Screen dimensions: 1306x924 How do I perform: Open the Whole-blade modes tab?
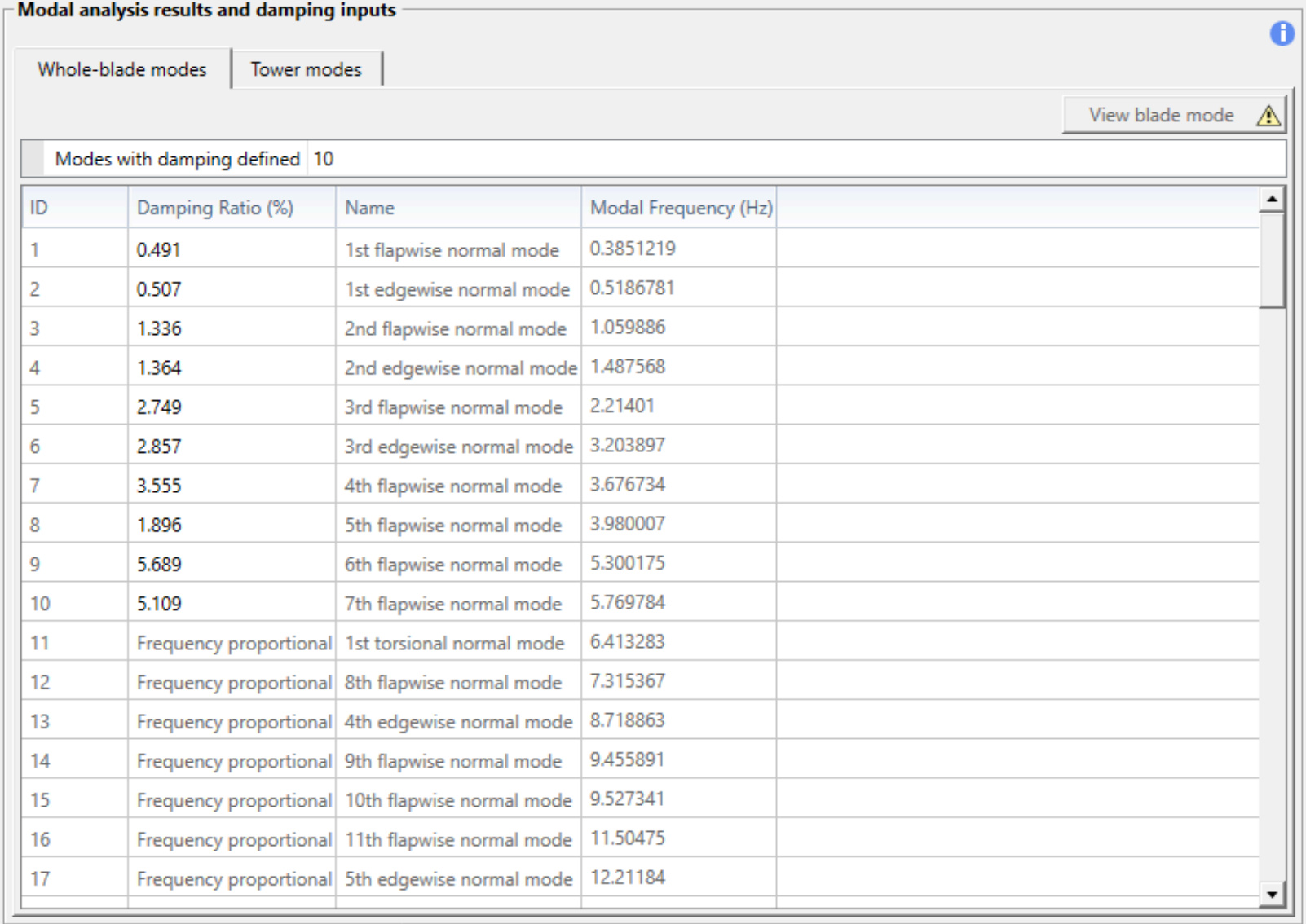click(122, 69)
